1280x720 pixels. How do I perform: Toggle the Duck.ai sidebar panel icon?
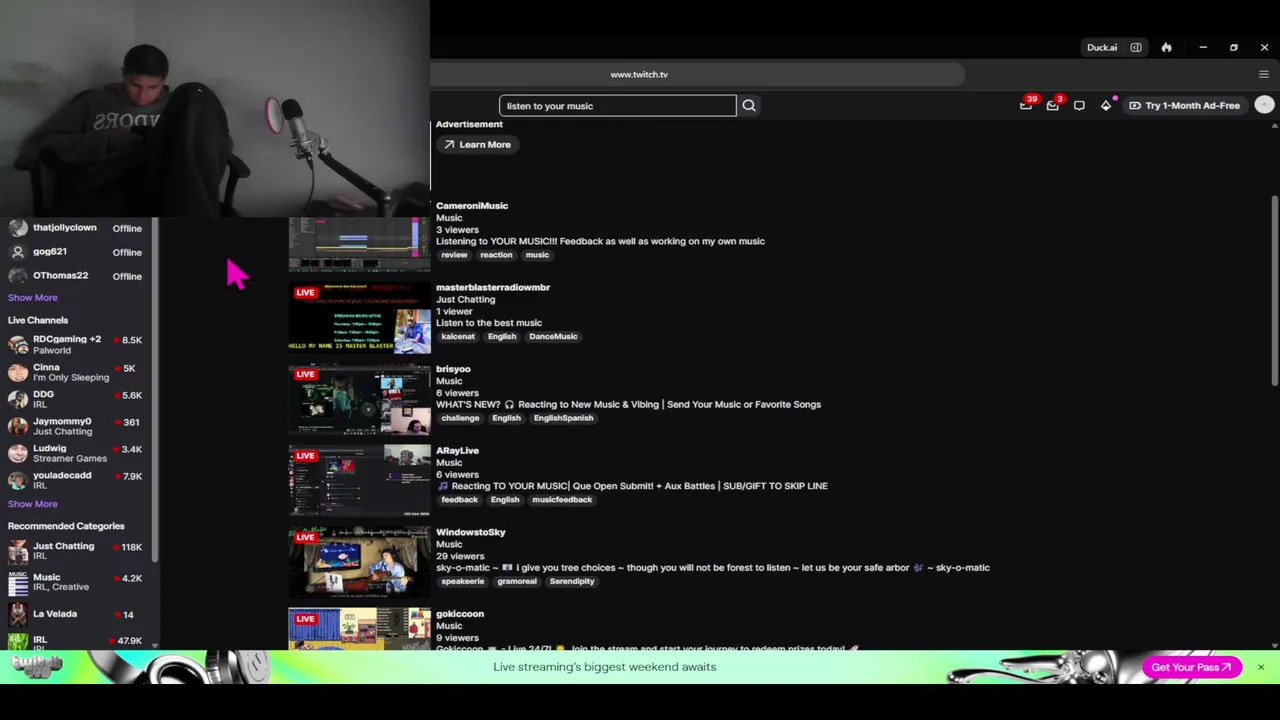click(x=1136, y=47)
